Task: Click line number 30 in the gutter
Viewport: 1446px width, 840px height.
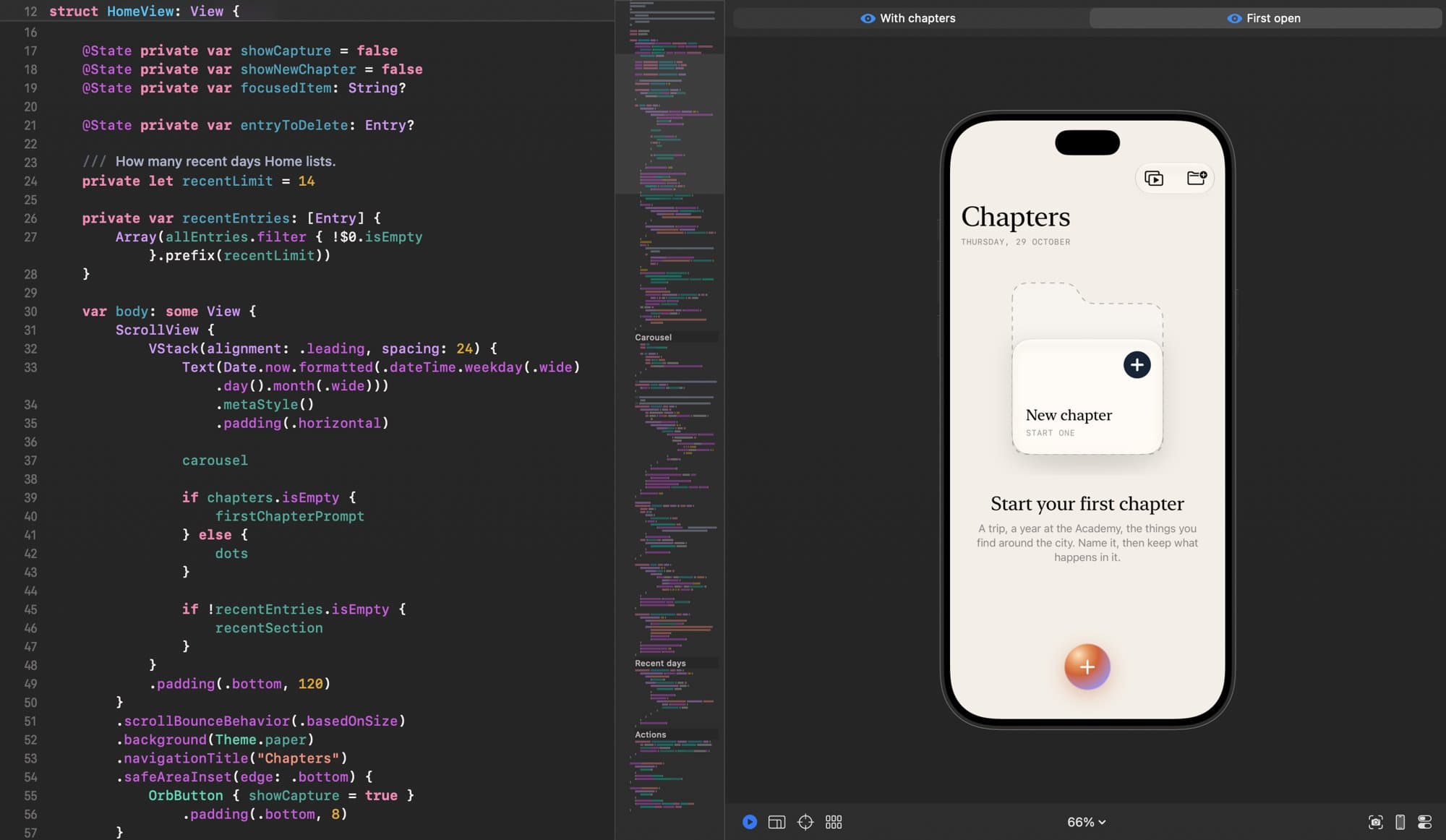Action: click(x=30, y=312)
